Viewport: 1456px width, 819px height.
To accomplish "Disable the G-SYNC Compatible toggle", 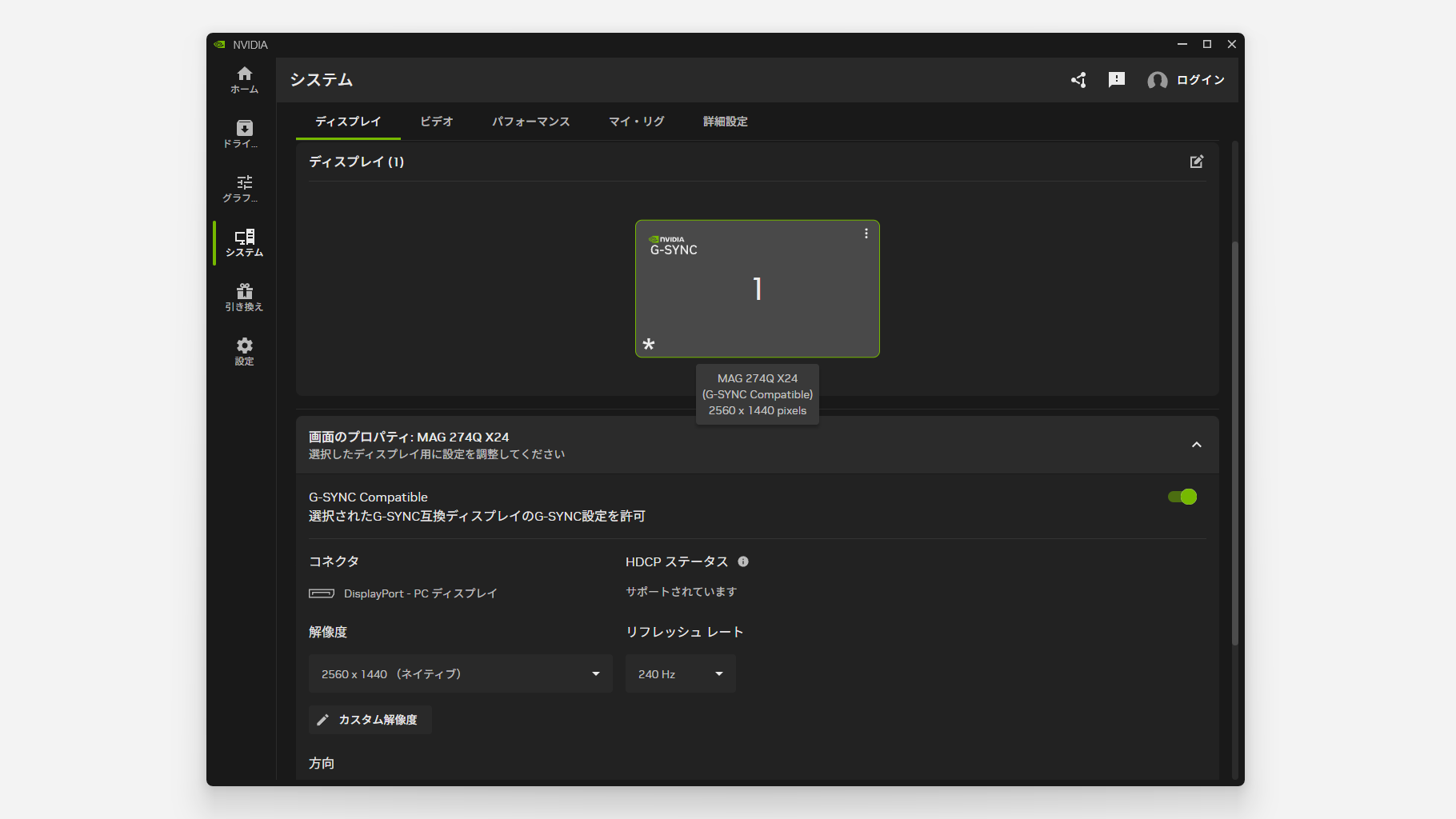I will click(1182, 497).
